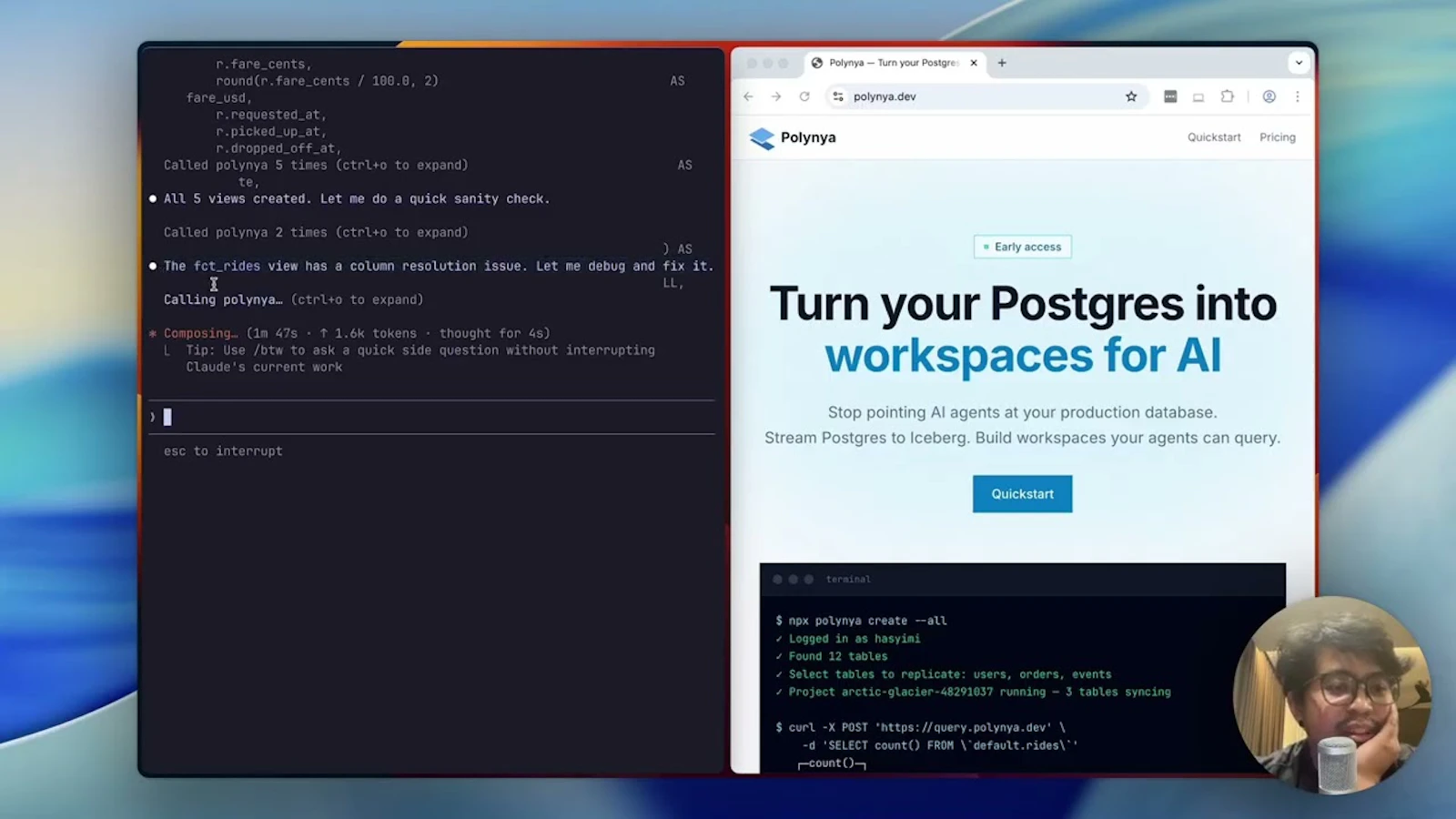
Task: Click the 'Turn your Postgres into' heading
Action: (1023, 304)
